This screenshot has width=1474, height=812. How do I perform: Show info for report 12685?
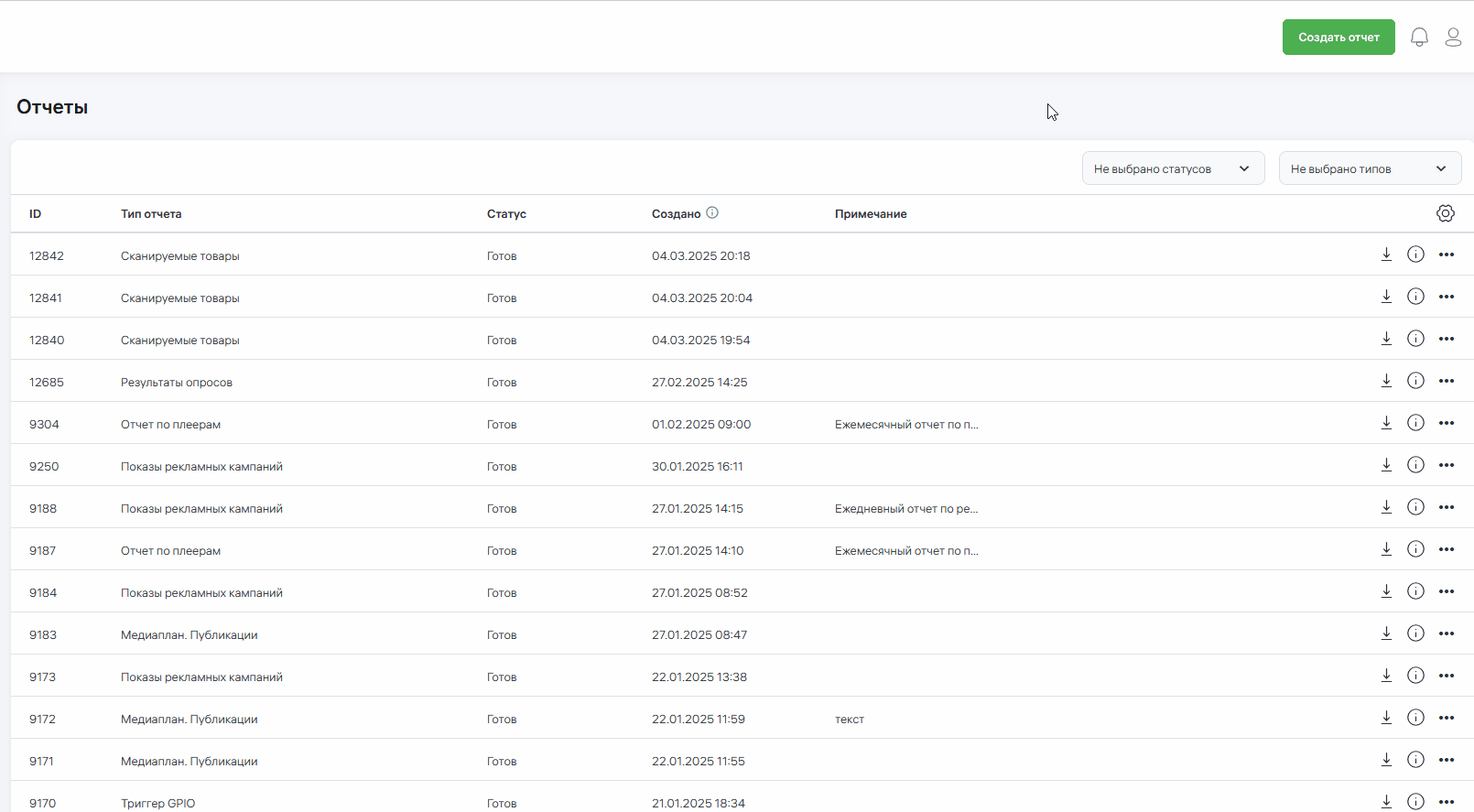(x=1415, y=381)
